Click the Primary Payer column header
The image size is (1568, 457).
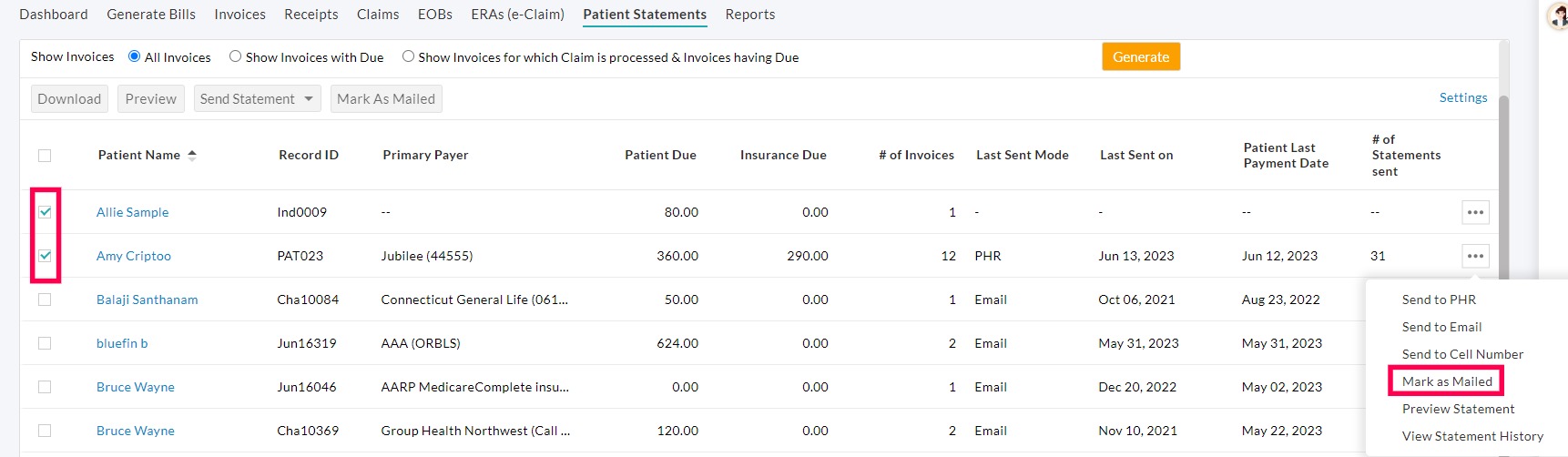425,155
